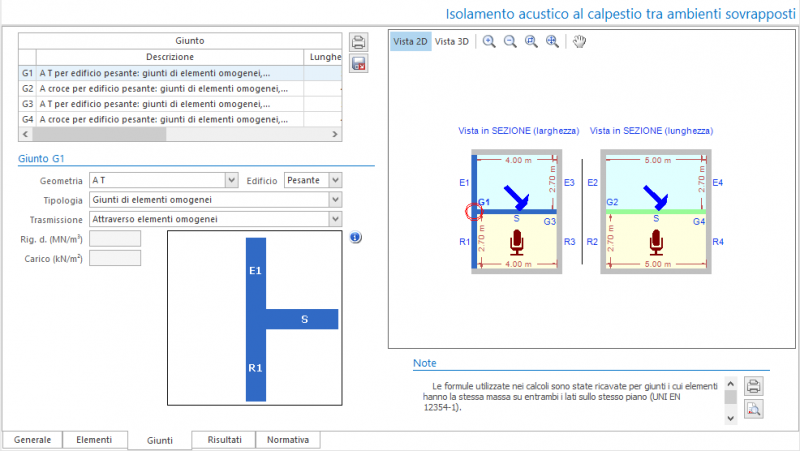Click the E1 element in T-joint diagram
Image resolution: width=800 pixels, height=451 pixels.
tap(256, 273)
